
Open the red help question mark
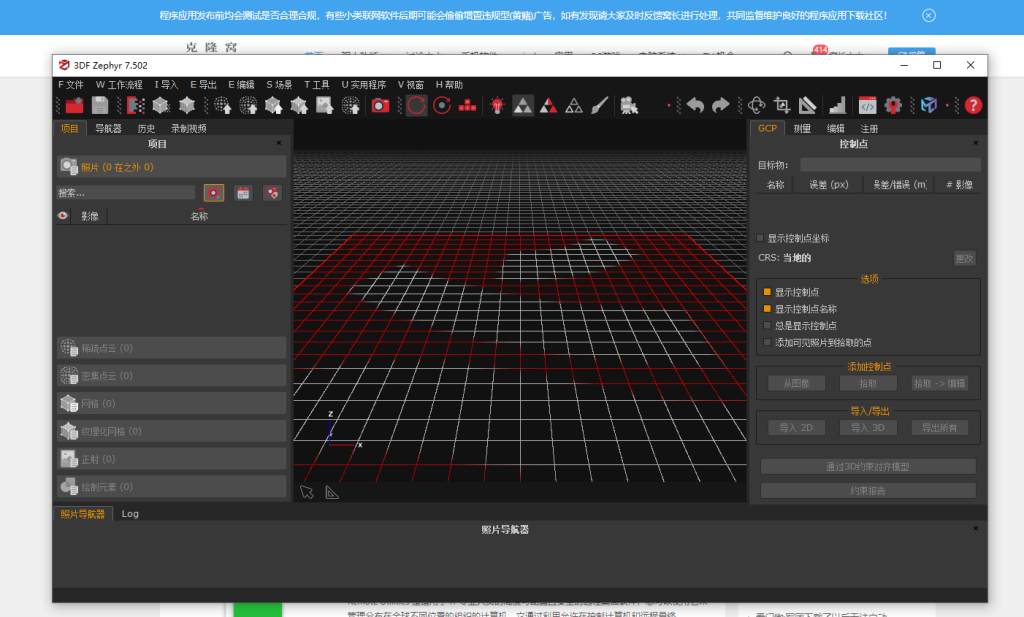coord(973,105)
